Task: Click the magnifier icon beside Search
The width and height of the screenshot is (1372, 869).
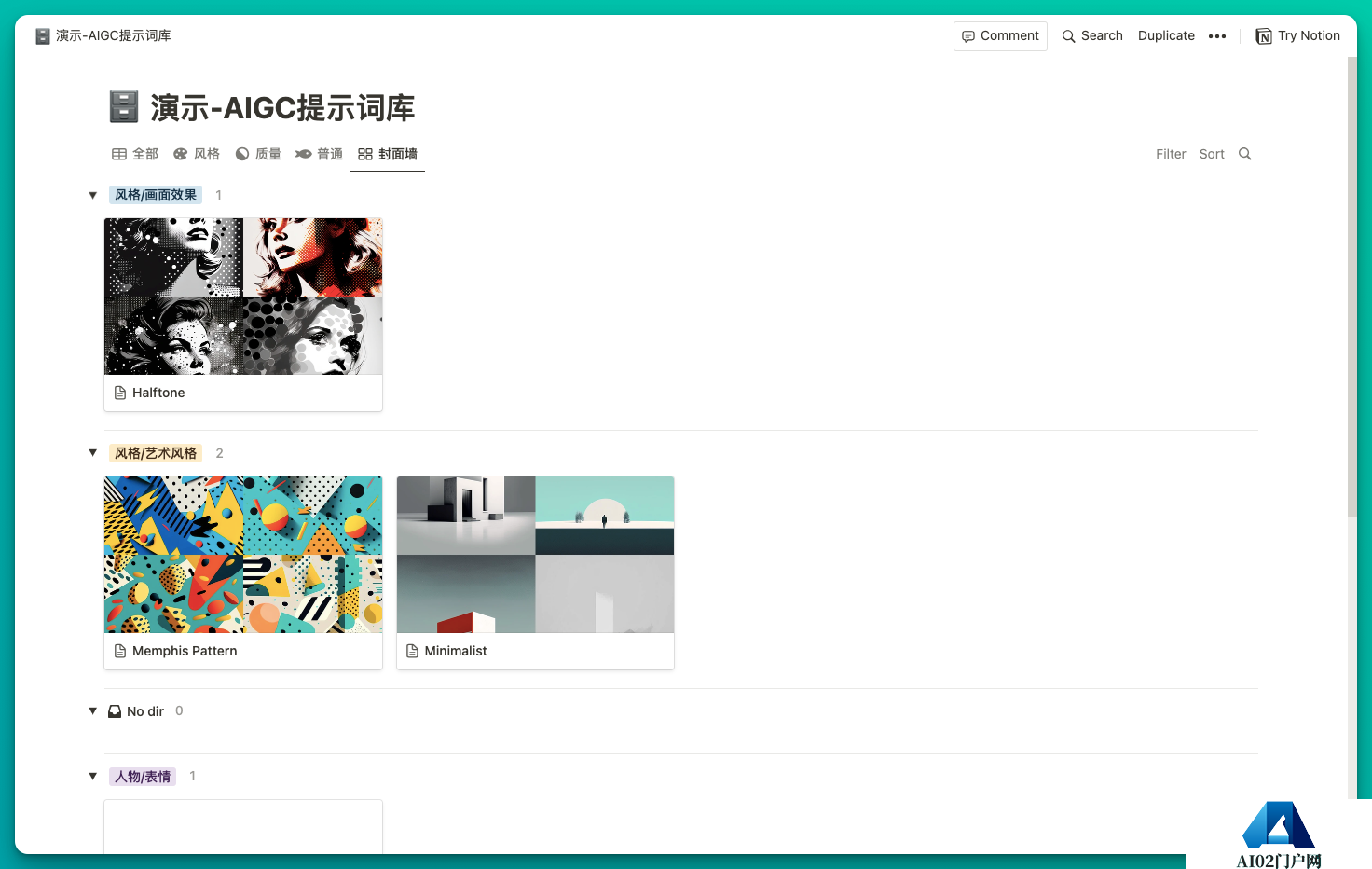Action: pos(1069,36)
